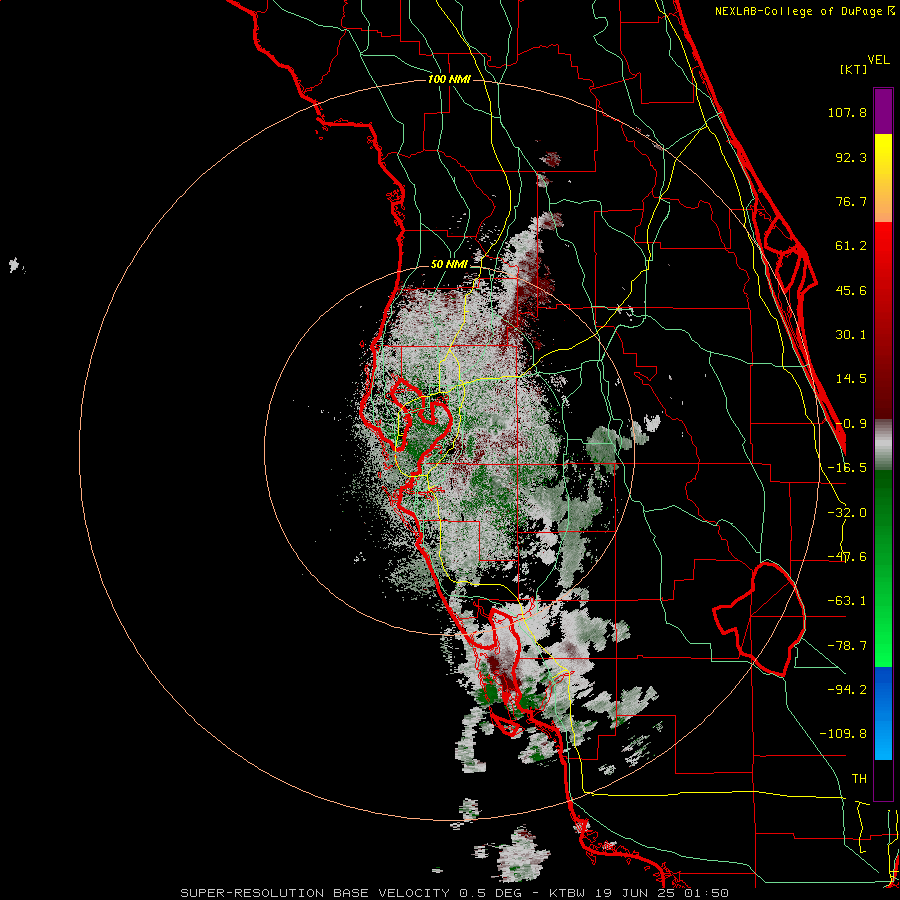Click the TH threshold label

(859, 779)
